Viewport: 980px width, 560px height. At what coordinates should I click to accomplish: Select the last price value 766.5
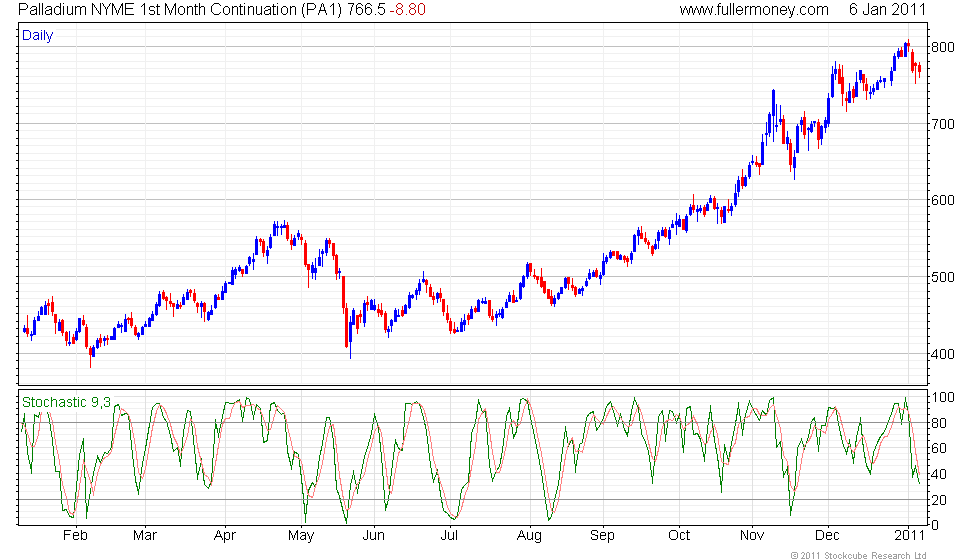(x=366, y=10)
